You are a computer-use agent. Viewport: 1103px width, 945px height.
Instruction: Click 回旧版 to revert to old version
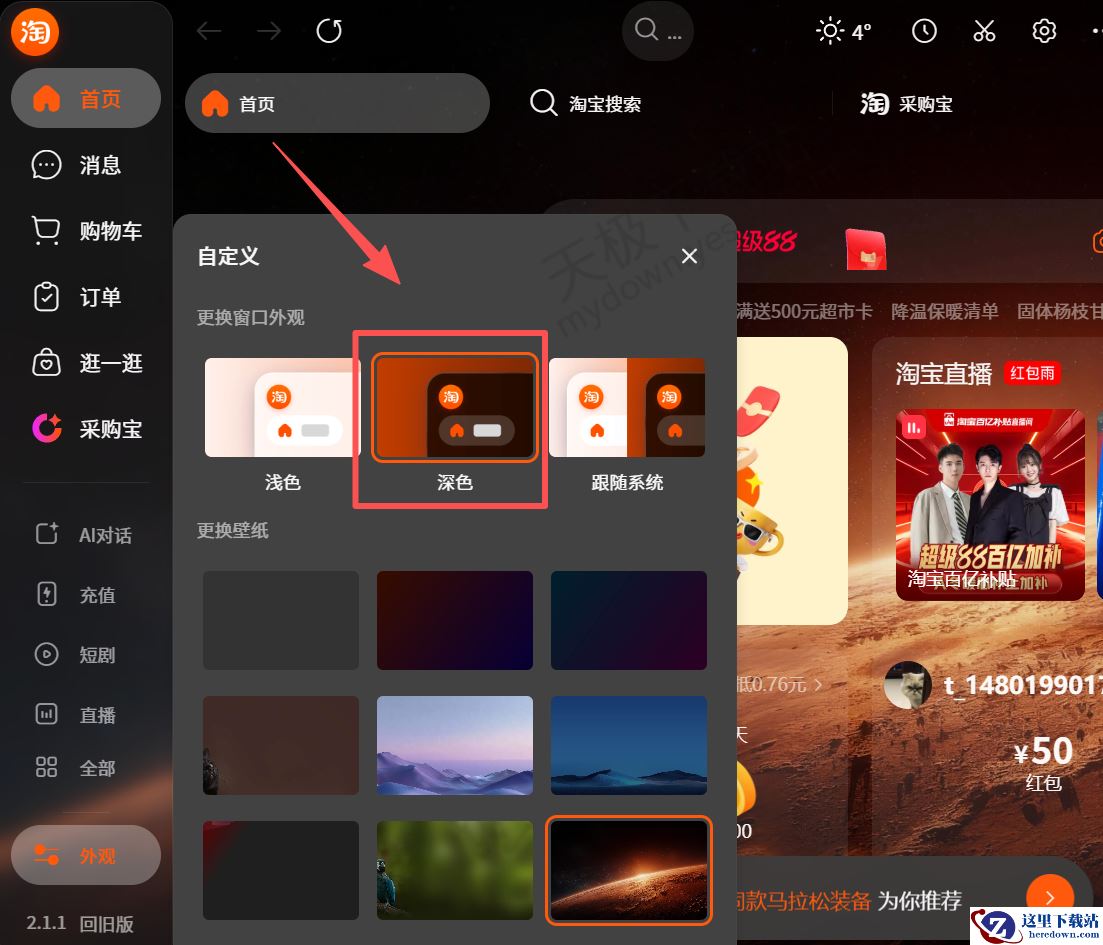coord(108,925)
